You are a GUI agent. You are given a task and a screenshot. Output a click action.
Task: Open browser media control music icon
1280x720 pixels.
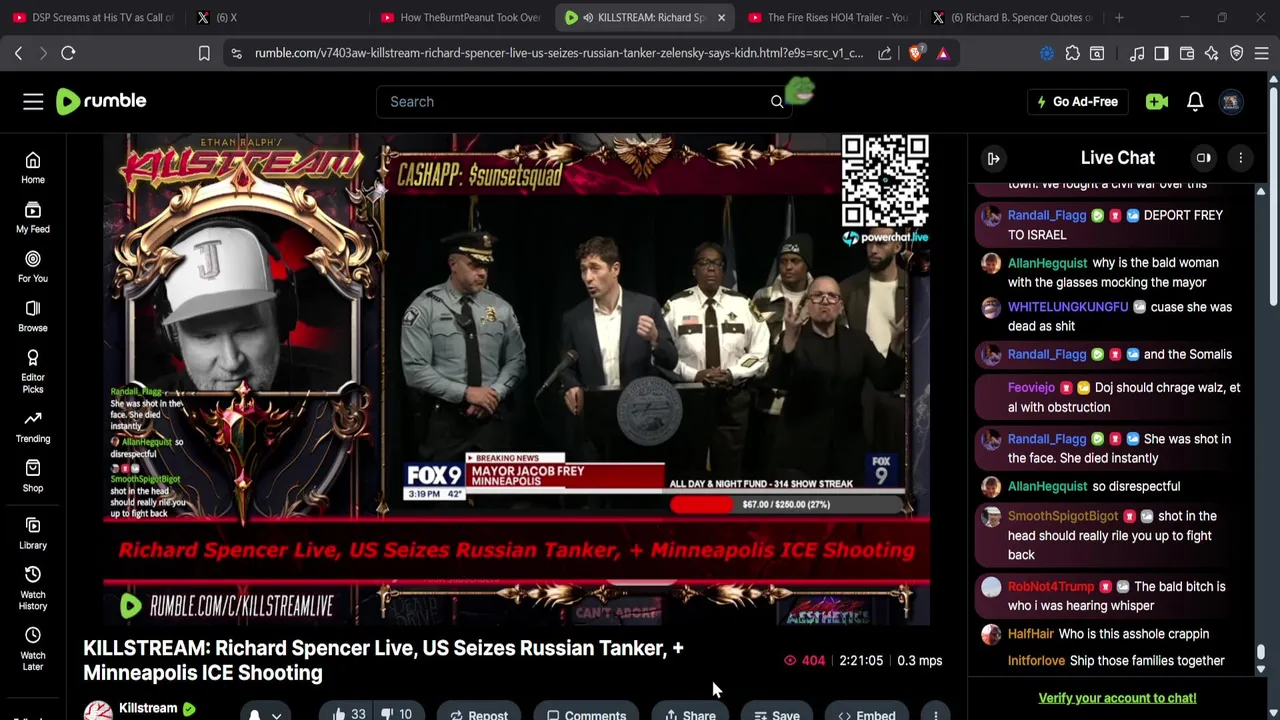(1137, 53)
